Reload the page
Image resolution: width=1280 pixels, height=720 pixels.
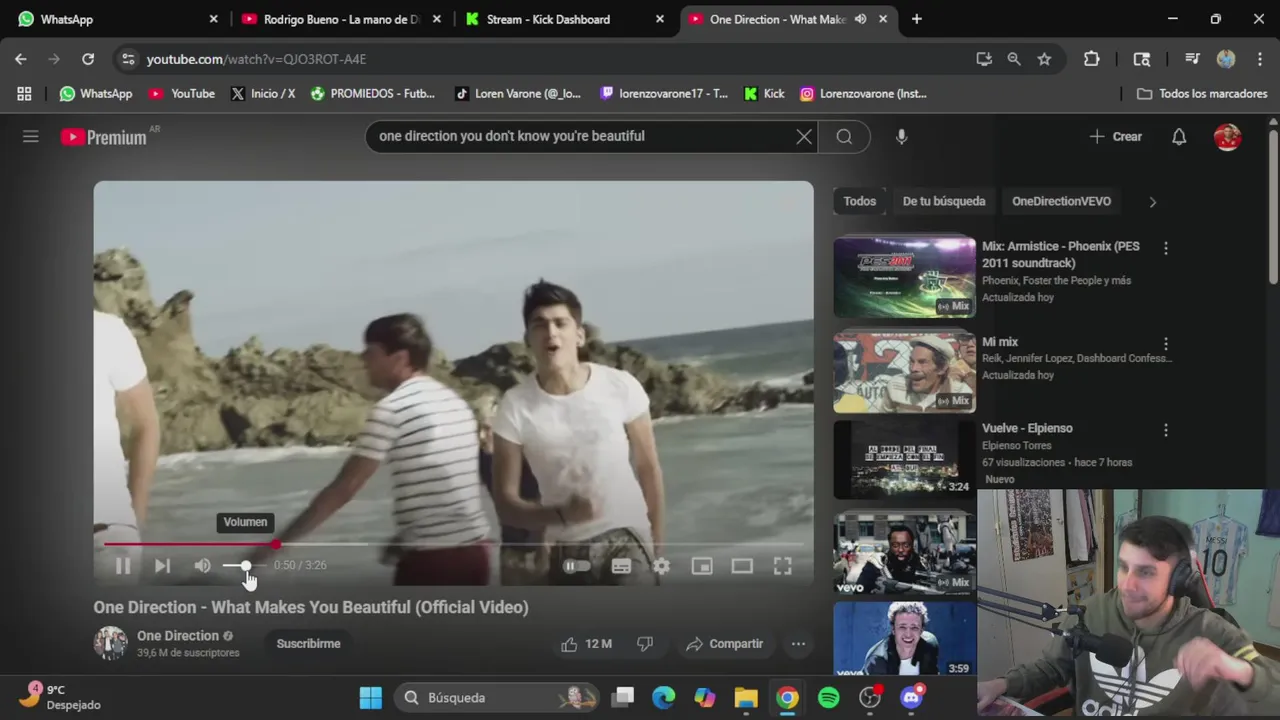coord(88,59)
